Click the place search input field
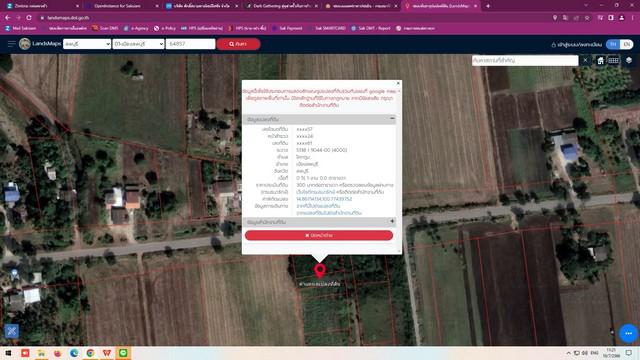The height and width of the screenshot is (360, 640). coord(525,60)
